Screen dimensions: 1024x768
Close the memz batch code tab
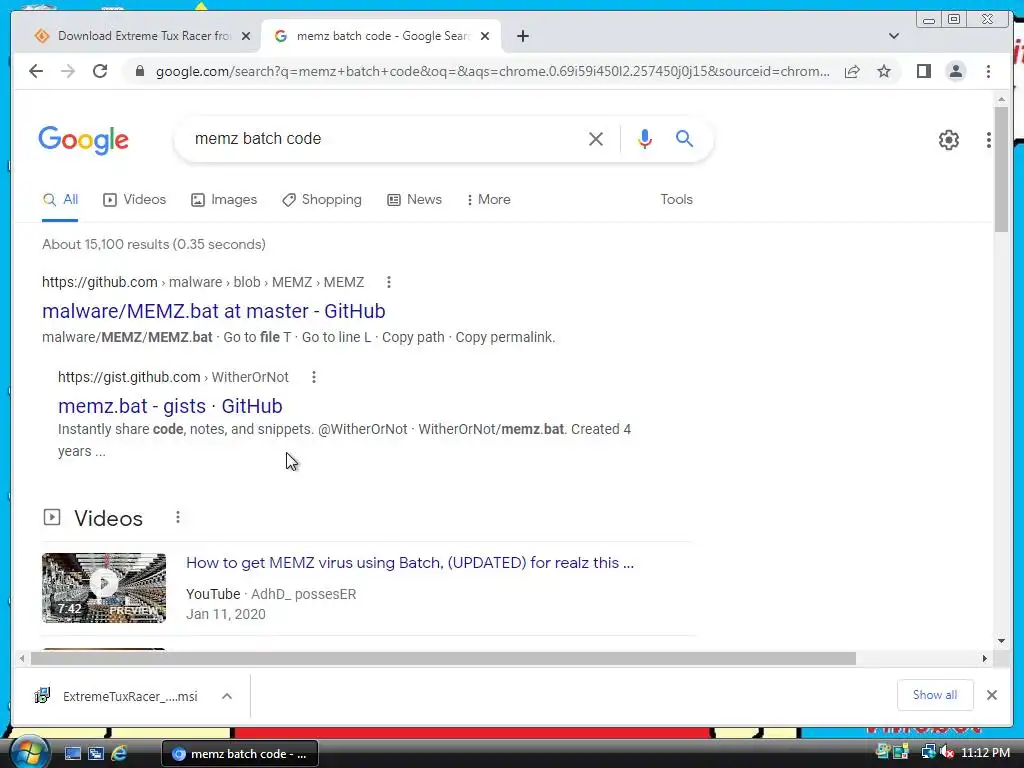tap(485, 36)
